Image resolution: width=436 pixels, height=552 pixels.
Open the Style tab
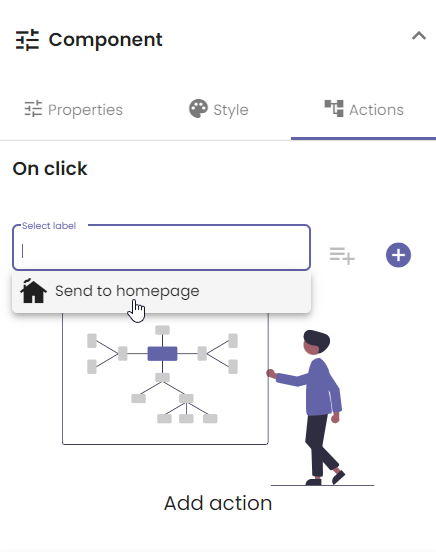[218, 109]
